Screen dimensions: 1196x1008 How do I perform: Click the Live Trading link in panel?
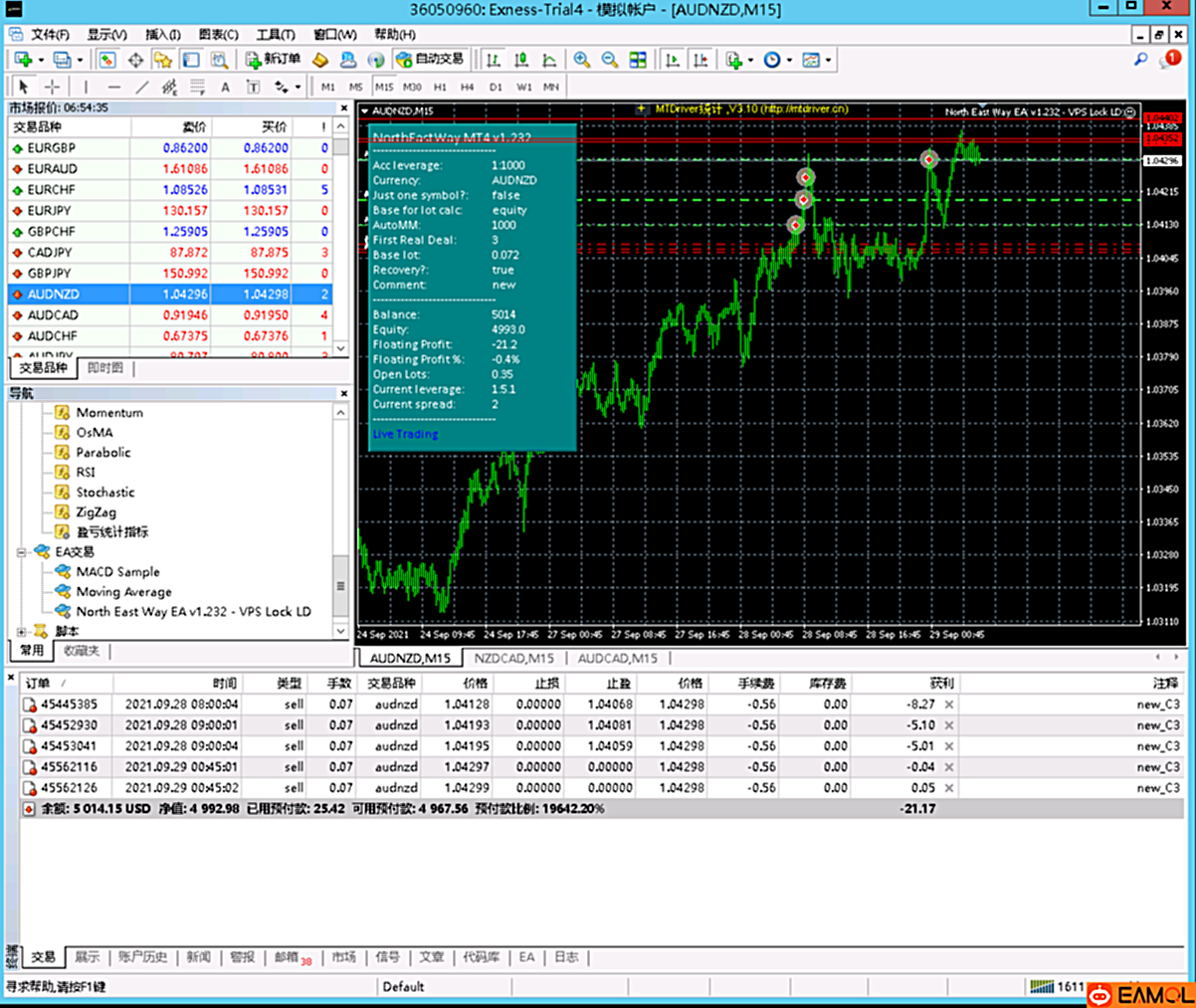click(x=405, y=434)
